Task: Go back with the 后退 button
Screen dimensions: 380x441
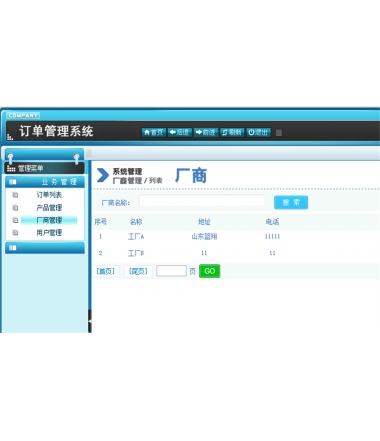Action: click(x=180, y=132)
